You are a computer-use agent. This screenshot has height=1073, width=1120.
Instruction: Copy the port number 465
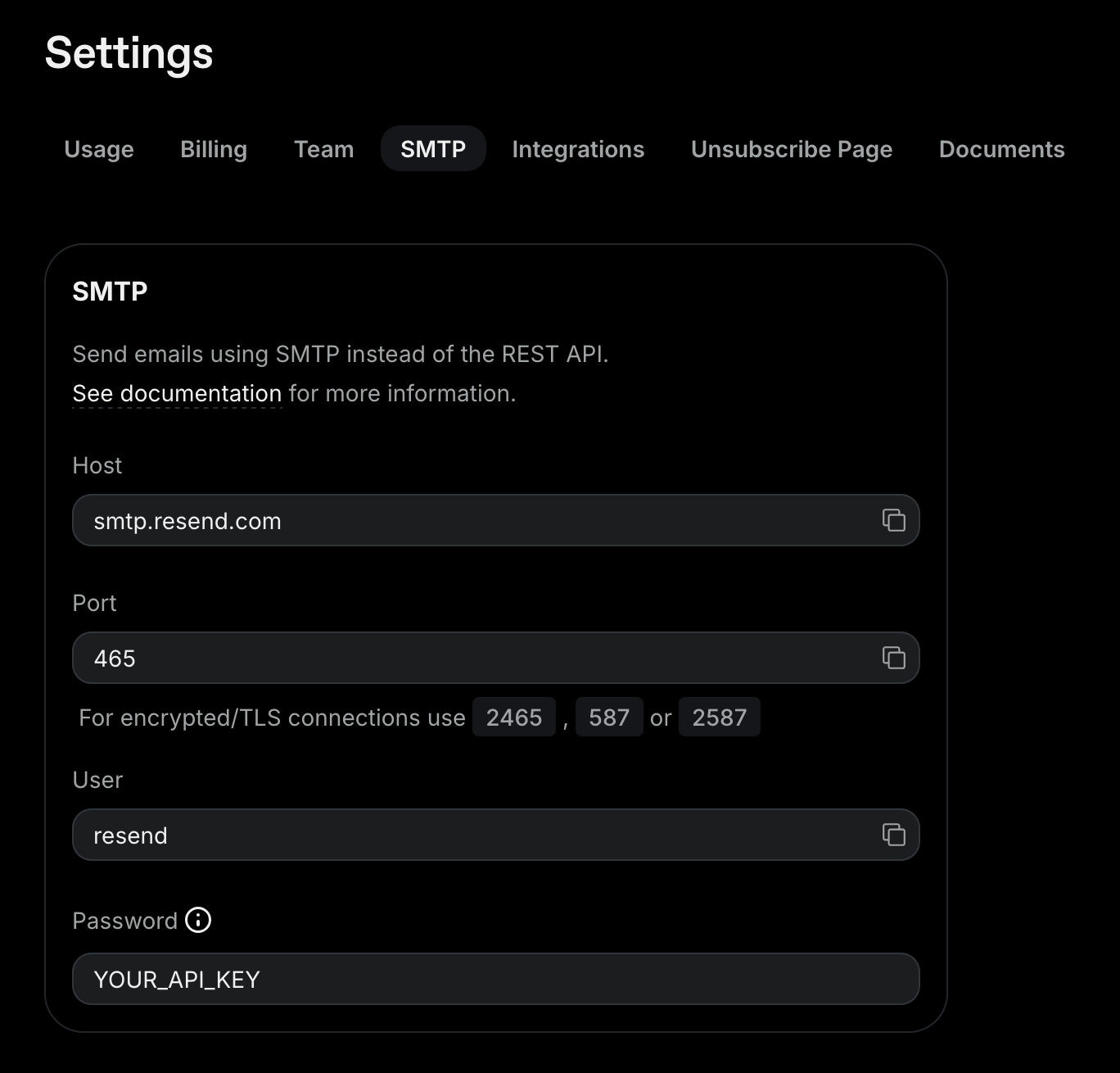pos(896,658)
